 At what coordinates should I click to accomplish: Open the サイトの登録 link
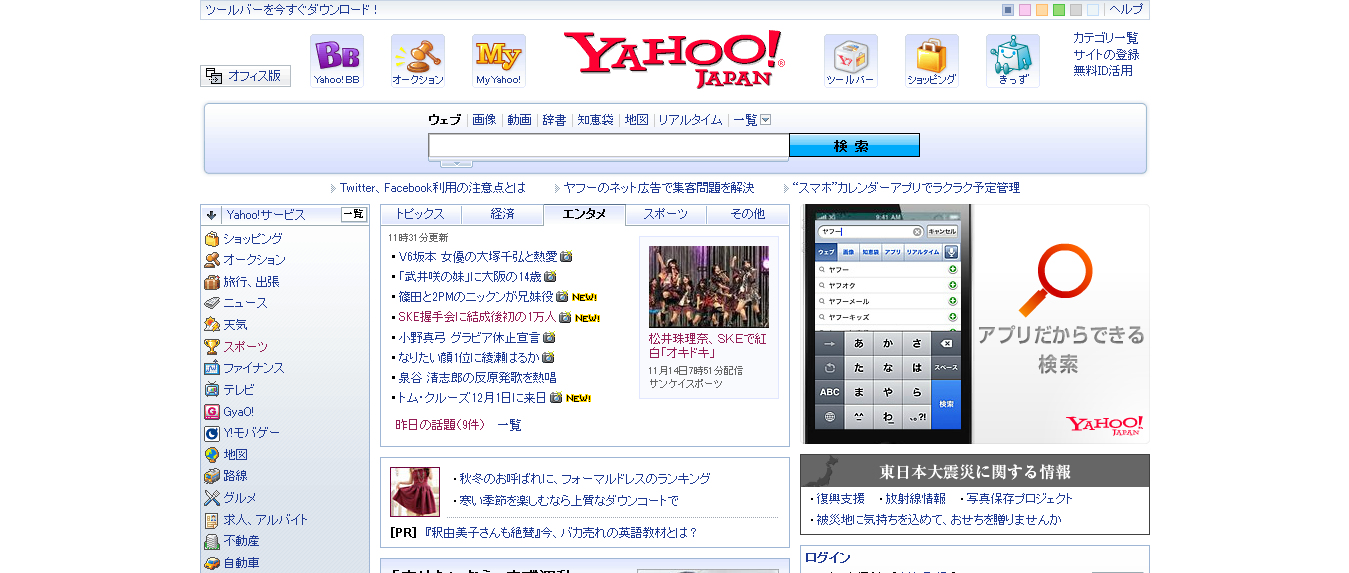point(1106,54)
